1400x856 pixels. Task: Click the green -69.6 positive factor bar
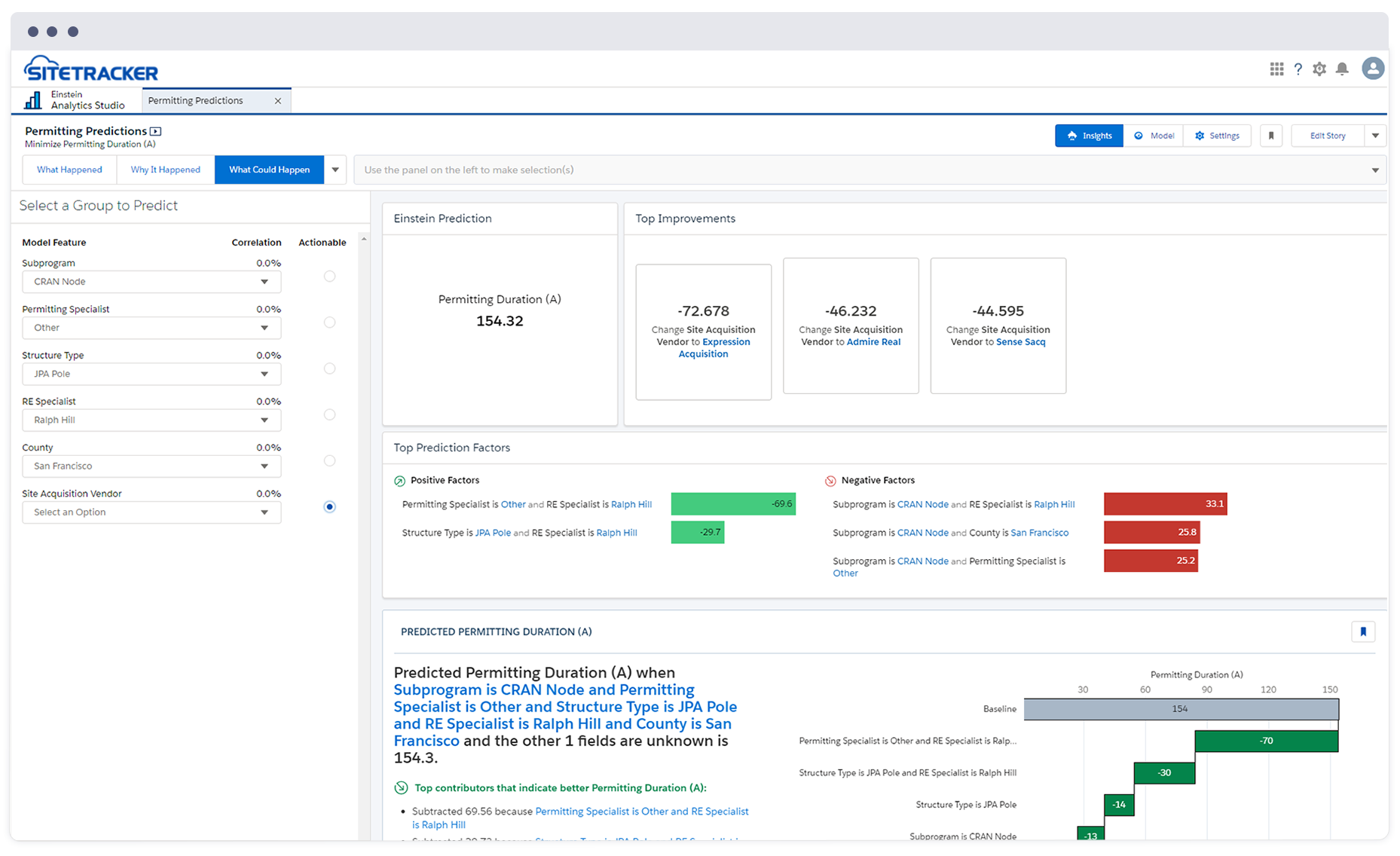[x=733, y=504]
